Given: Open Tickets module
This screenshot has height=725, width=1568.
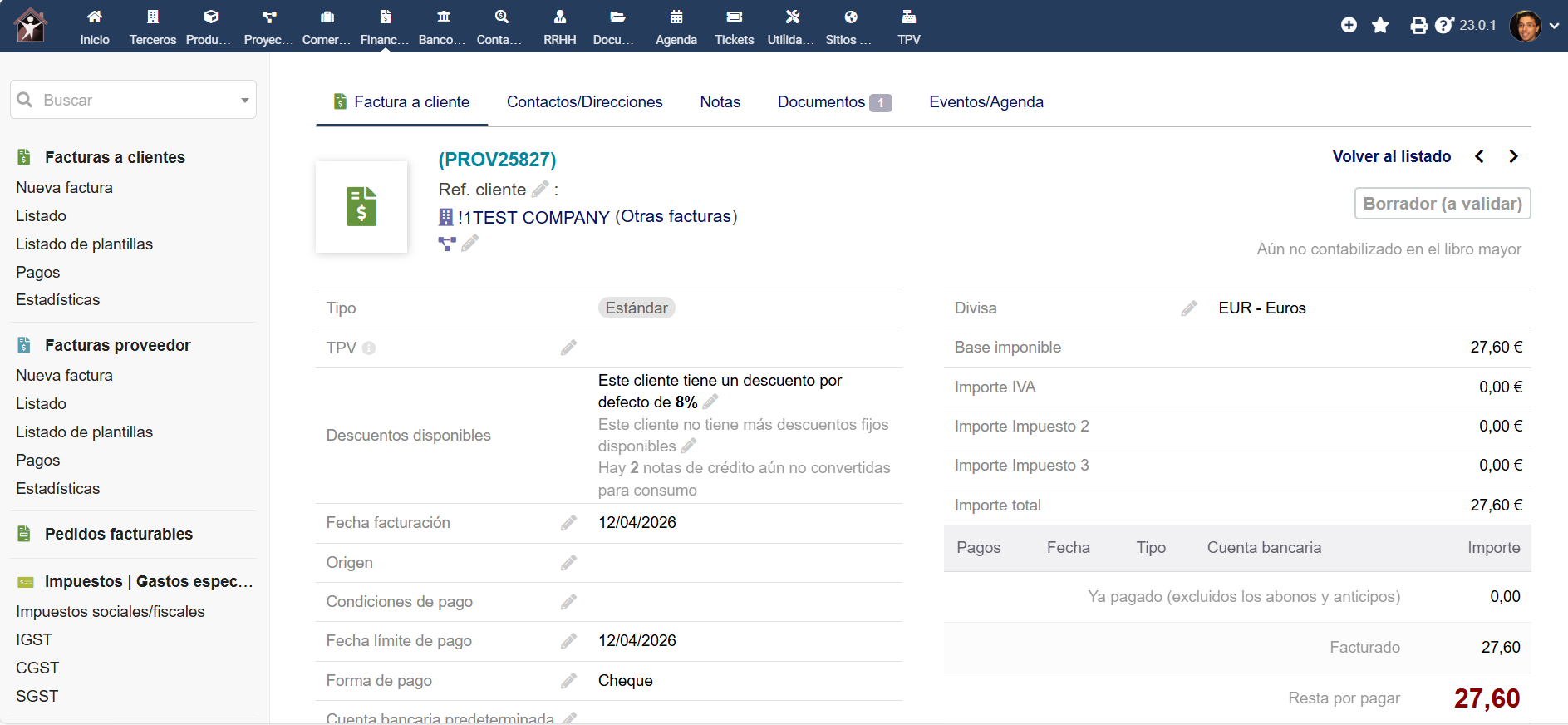Looking at the screenshot, I should [735, 27].
